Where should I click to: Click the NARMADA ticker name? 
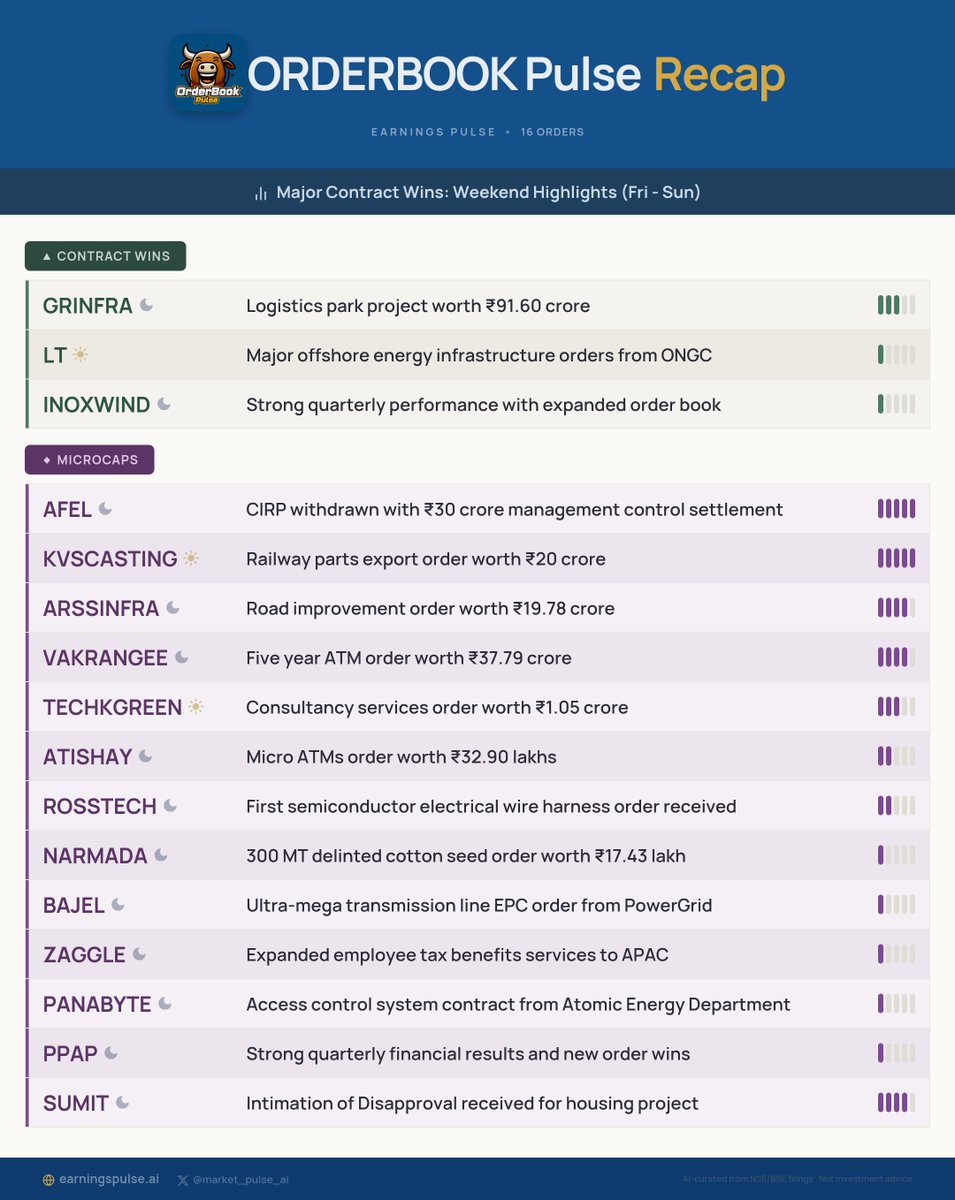(95, 856)
